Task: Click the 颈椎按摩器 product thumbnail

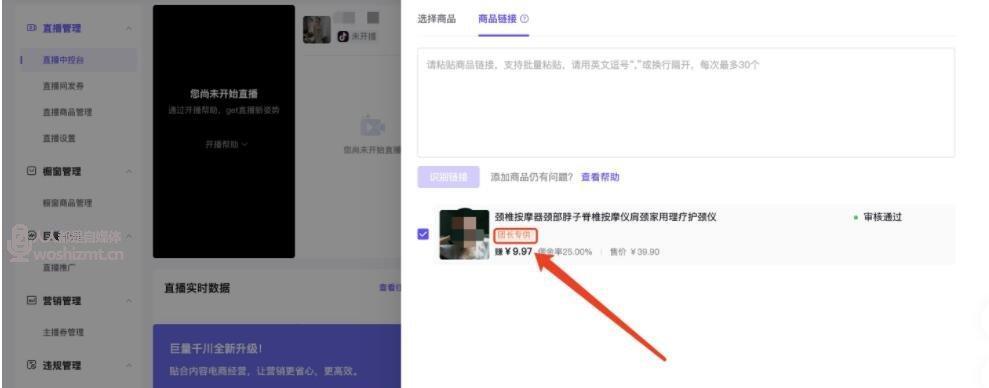Action: [464, 235]
